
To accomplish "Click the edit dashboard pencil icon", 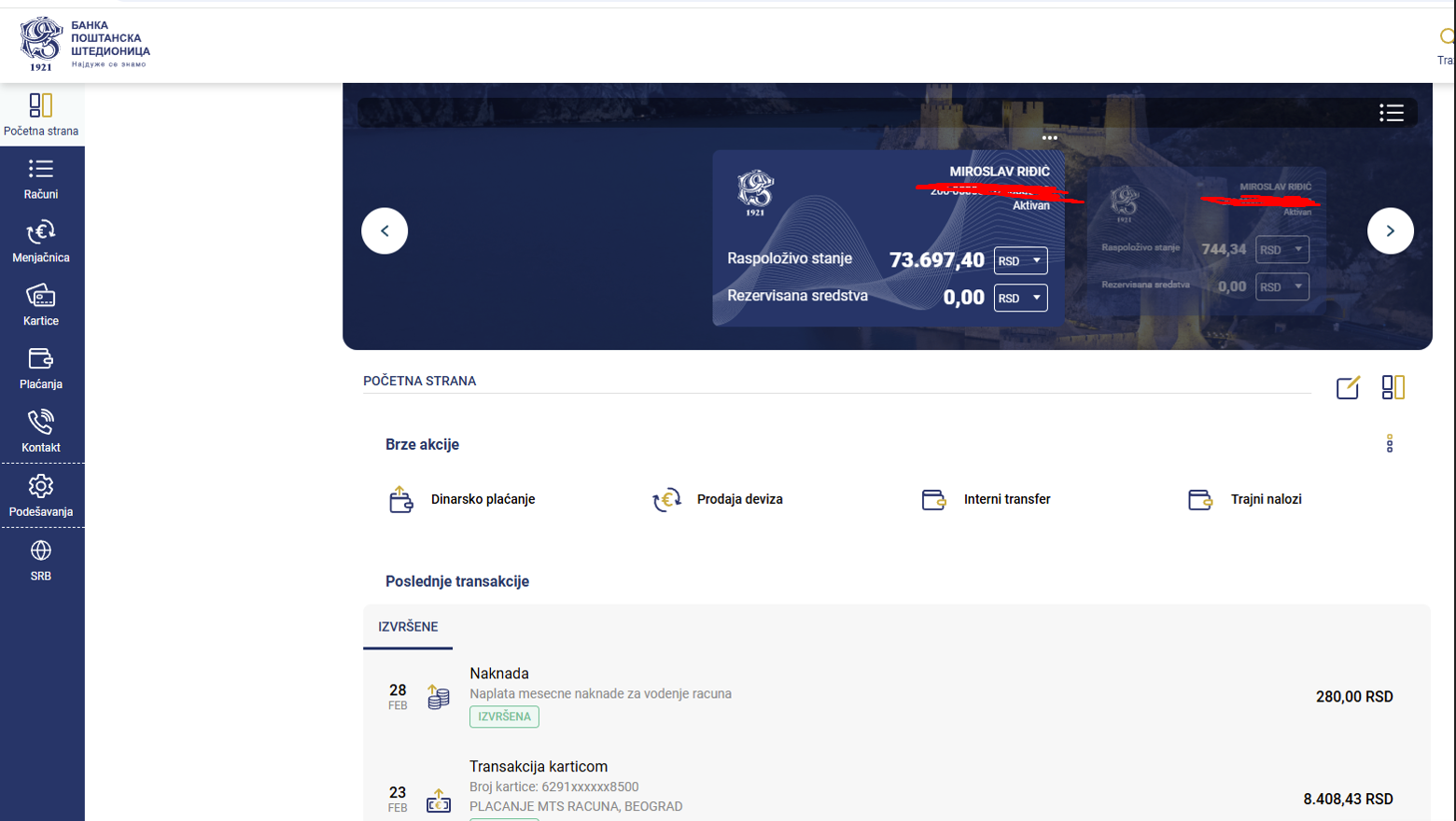I will (x=1348, y=387).
